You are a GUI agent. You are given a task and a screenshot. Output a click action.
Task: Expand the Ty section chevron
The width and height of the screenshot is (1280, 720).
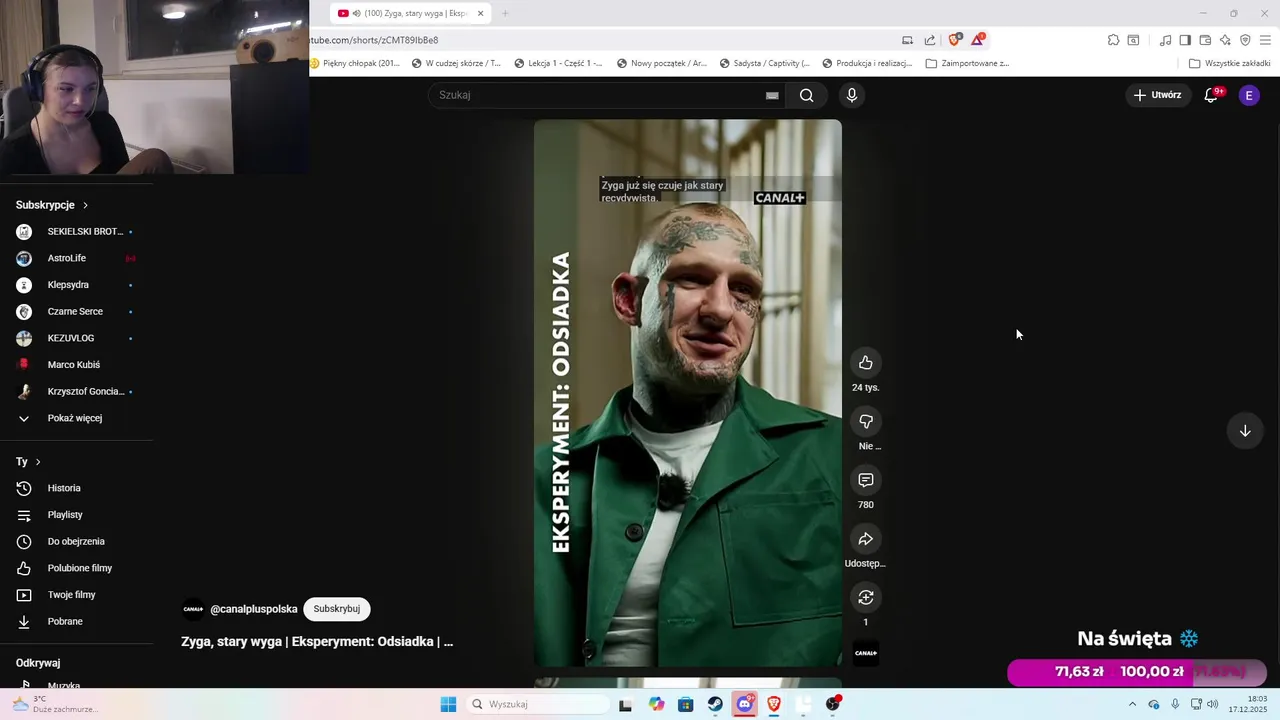38,462
